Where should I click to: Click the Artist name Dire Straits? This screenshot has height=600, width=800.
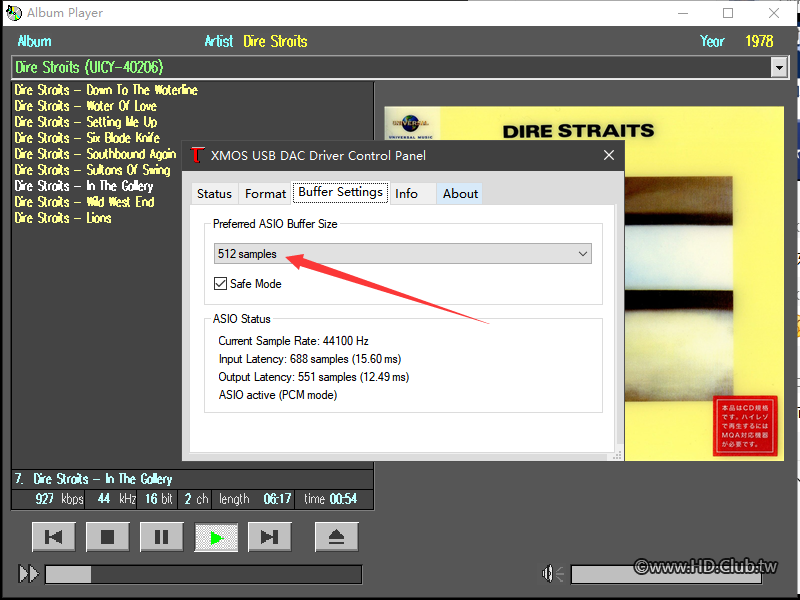click(275, 41)
